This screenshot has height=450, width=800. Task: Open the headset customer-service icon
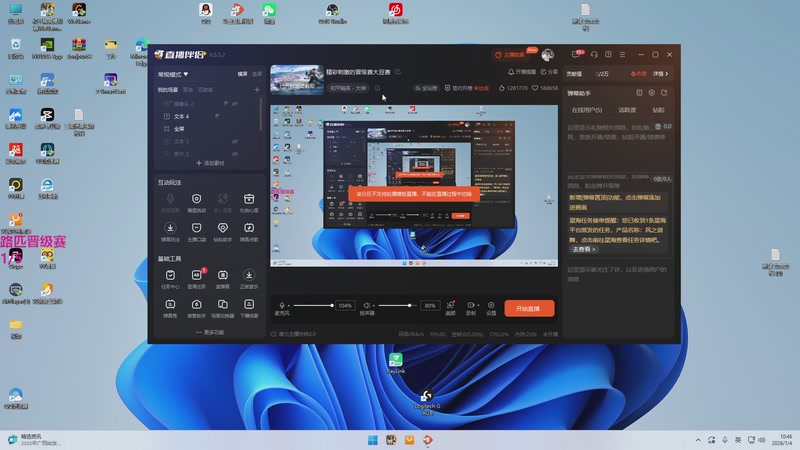(x=594, y=55)
